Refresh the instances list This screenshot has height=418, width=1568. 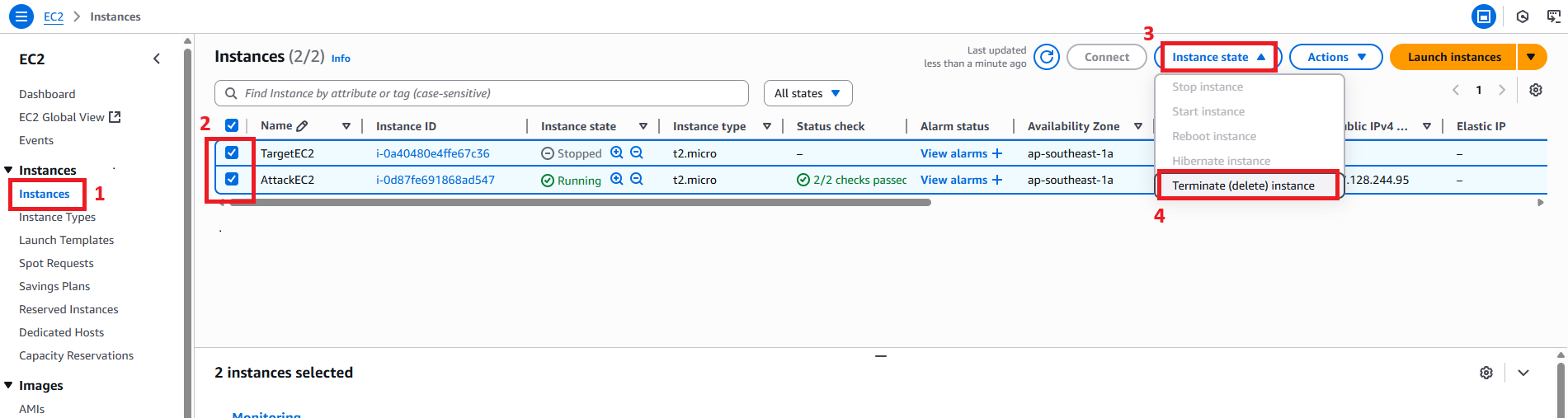(1047, 57)
